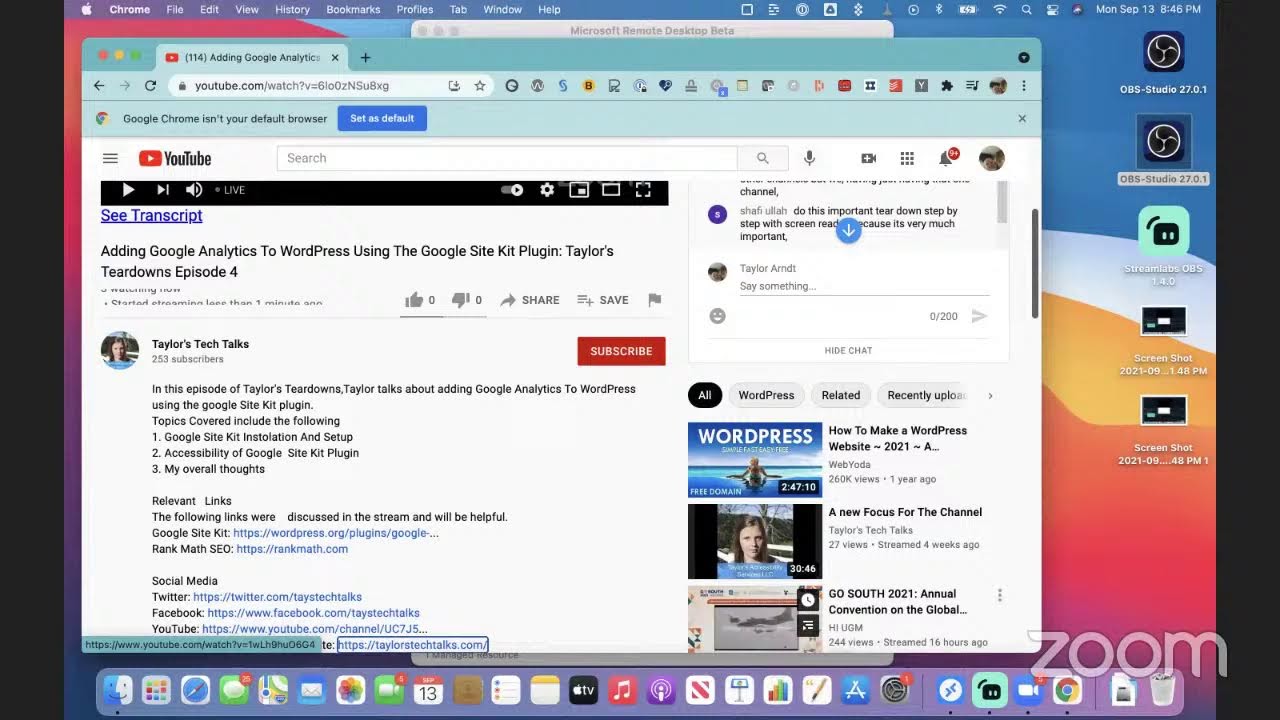Jump to newest chat messages arrow
This screenshot has width=1280, height=720.
pos(848,231)
